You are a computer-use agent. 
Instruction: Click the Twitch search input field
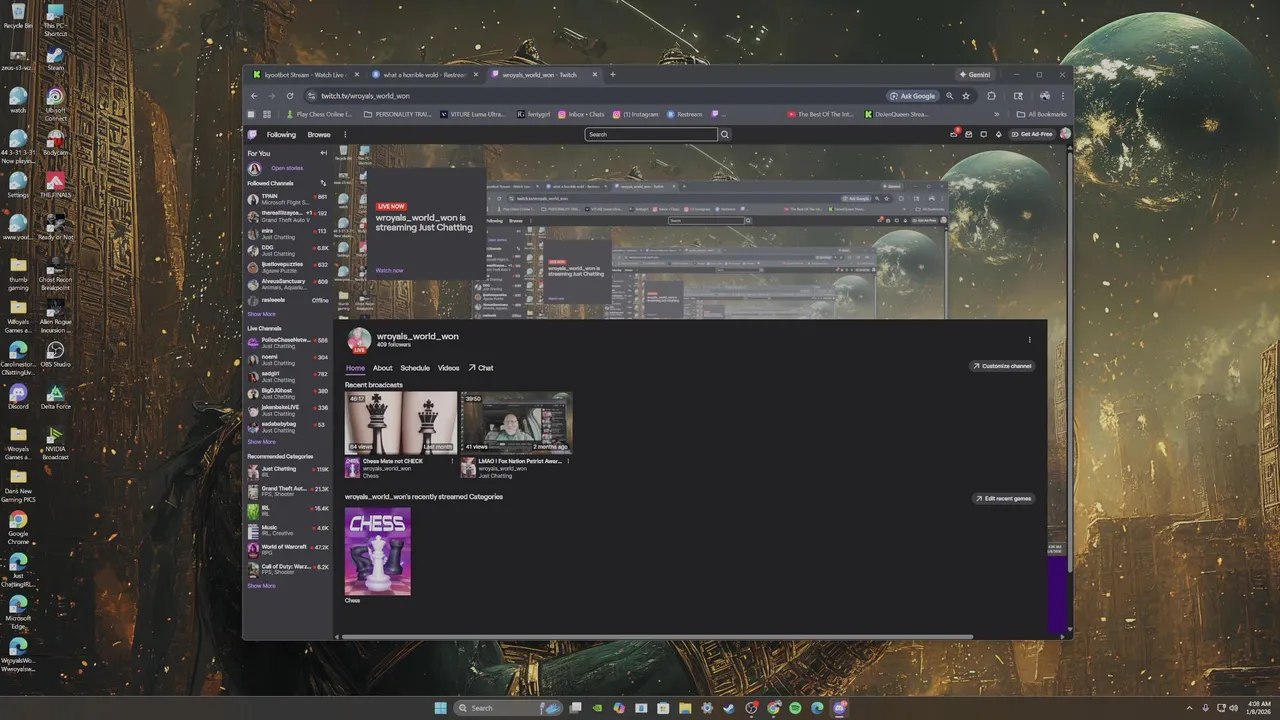point(651,134)
